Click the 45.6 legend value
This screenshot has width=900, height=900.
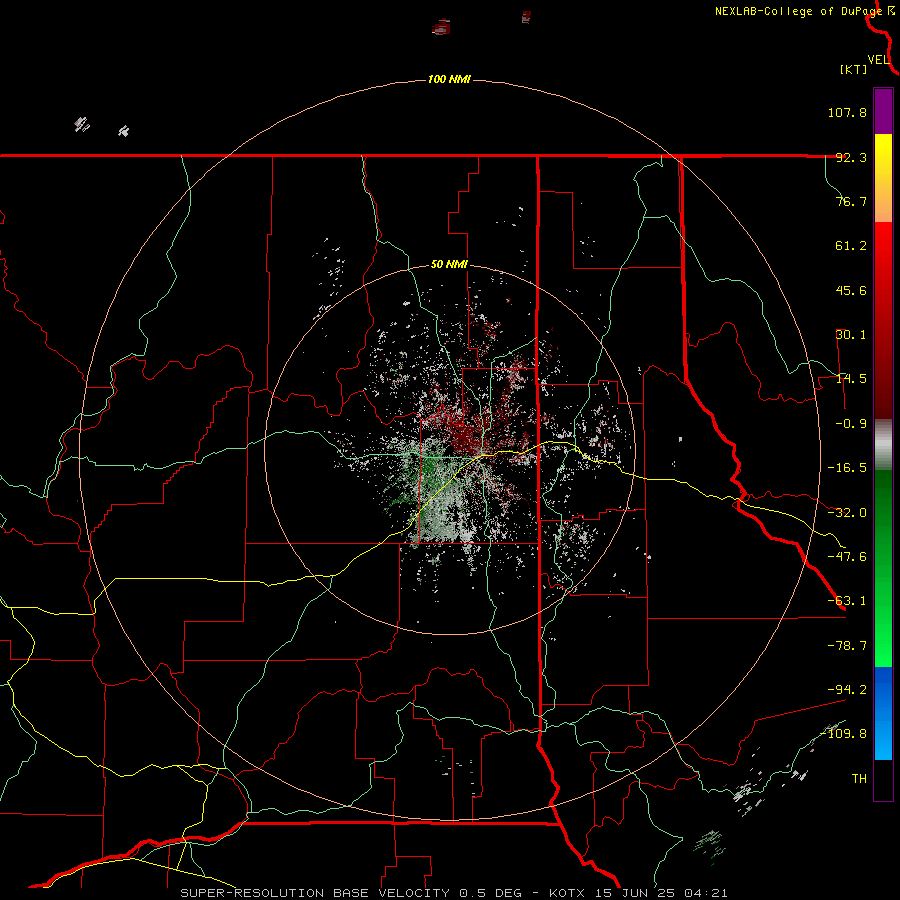[x=851, y=290]
